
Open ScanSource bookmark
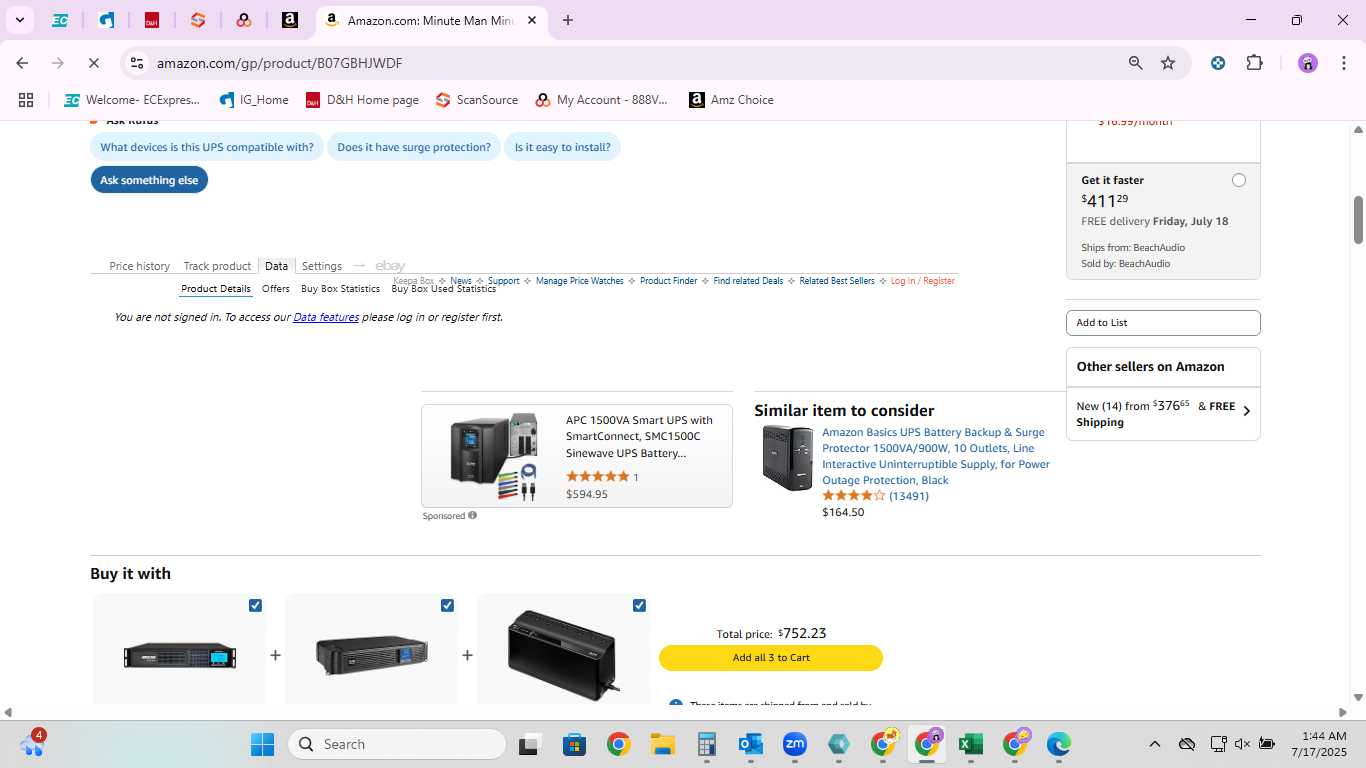pos(477,100)
